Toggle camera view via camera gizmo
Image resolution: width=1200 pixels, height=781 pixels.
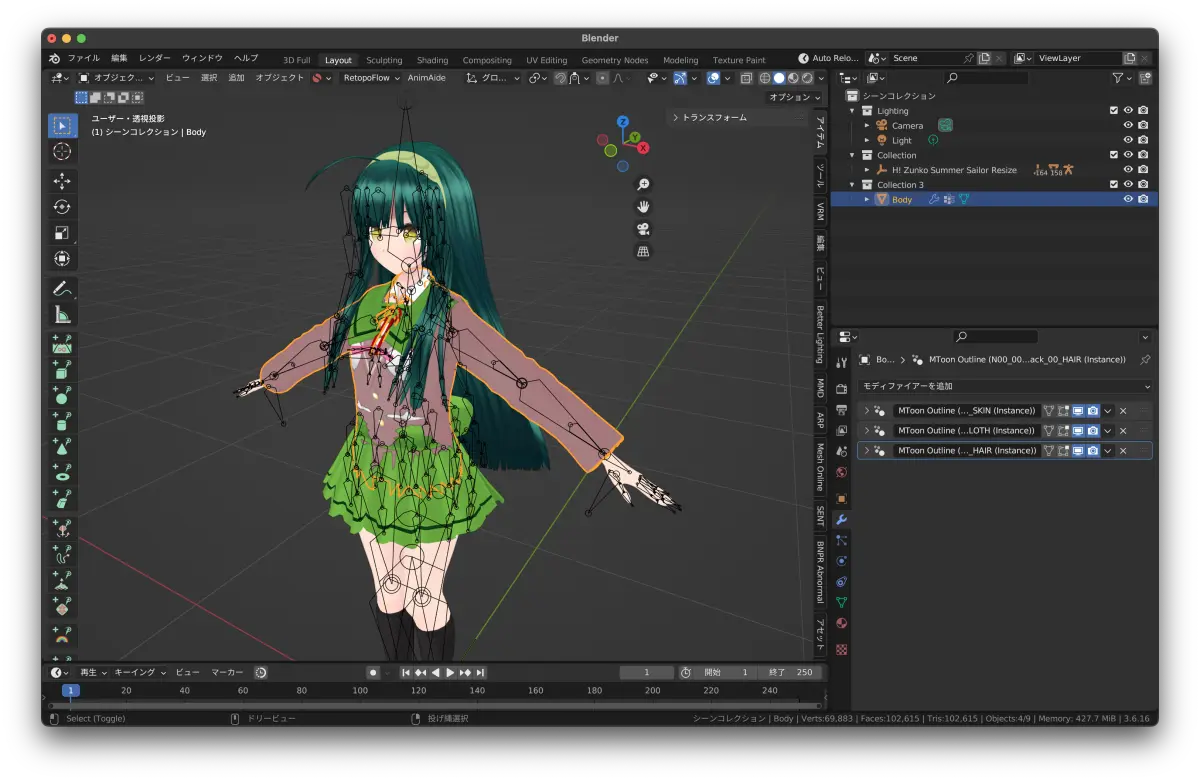pyautogui.click(x=643, y=229)
